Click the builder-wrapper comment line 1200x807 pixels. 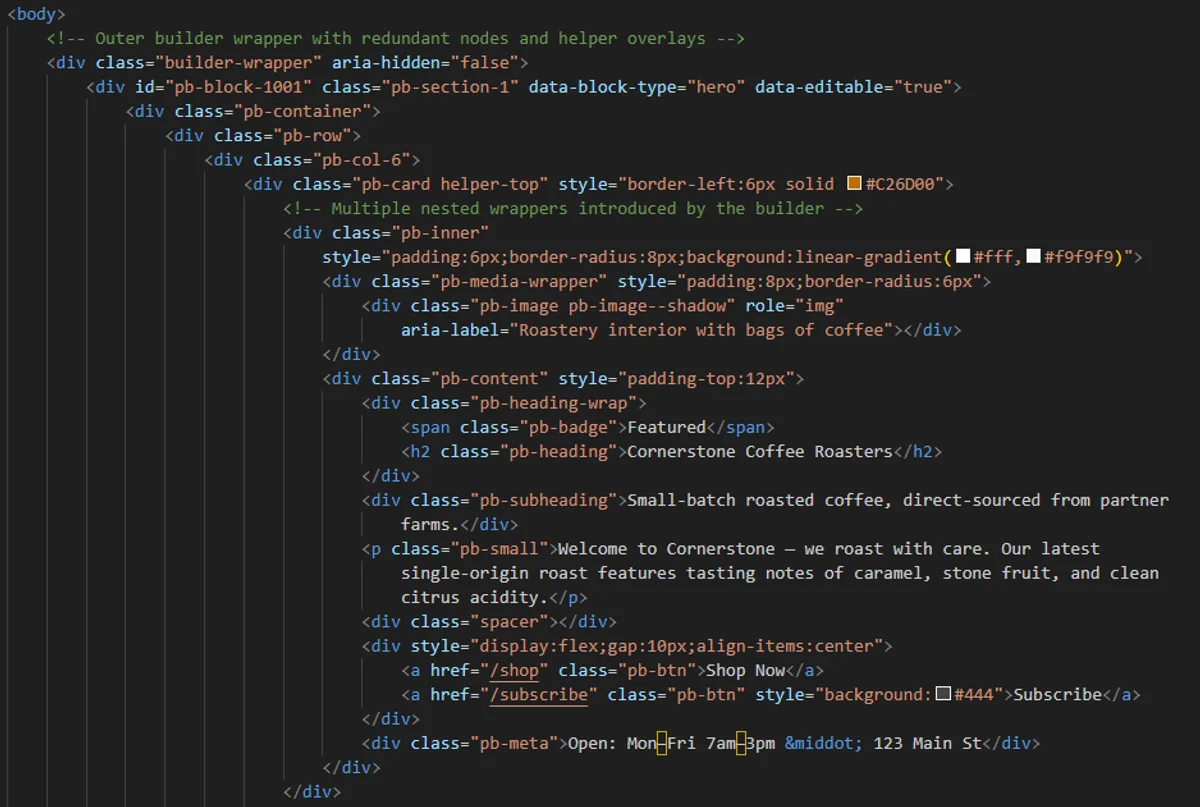click(x=400, y=38)
